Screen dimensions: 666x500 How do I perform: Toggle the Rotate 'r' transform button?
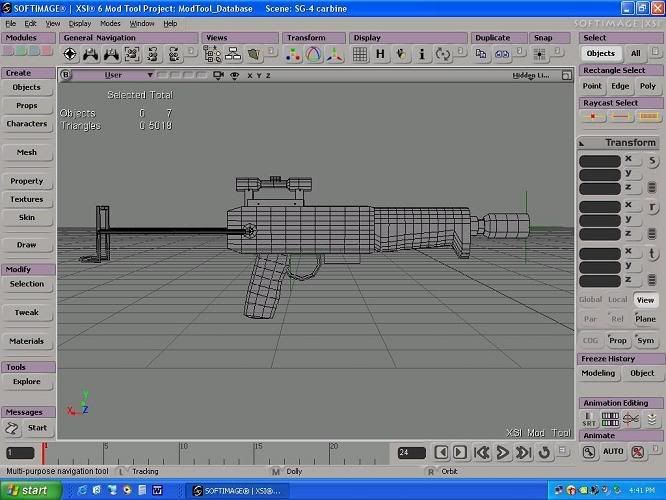pyautogui.click(x=653, y=207)
